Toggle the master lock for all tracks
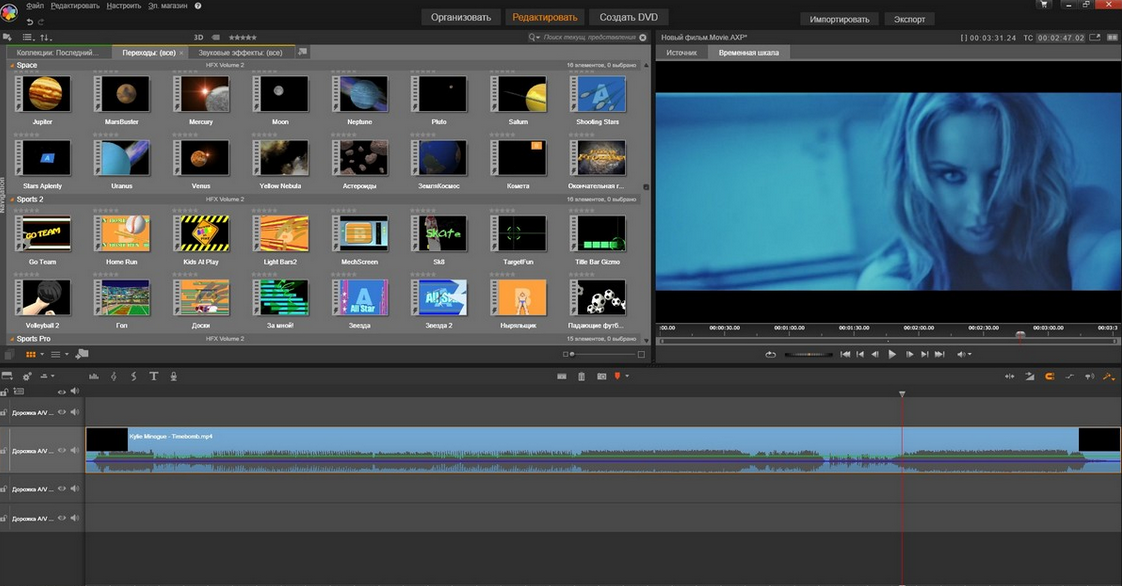Screen dimensions: 1122x586 tap(4, 392)
